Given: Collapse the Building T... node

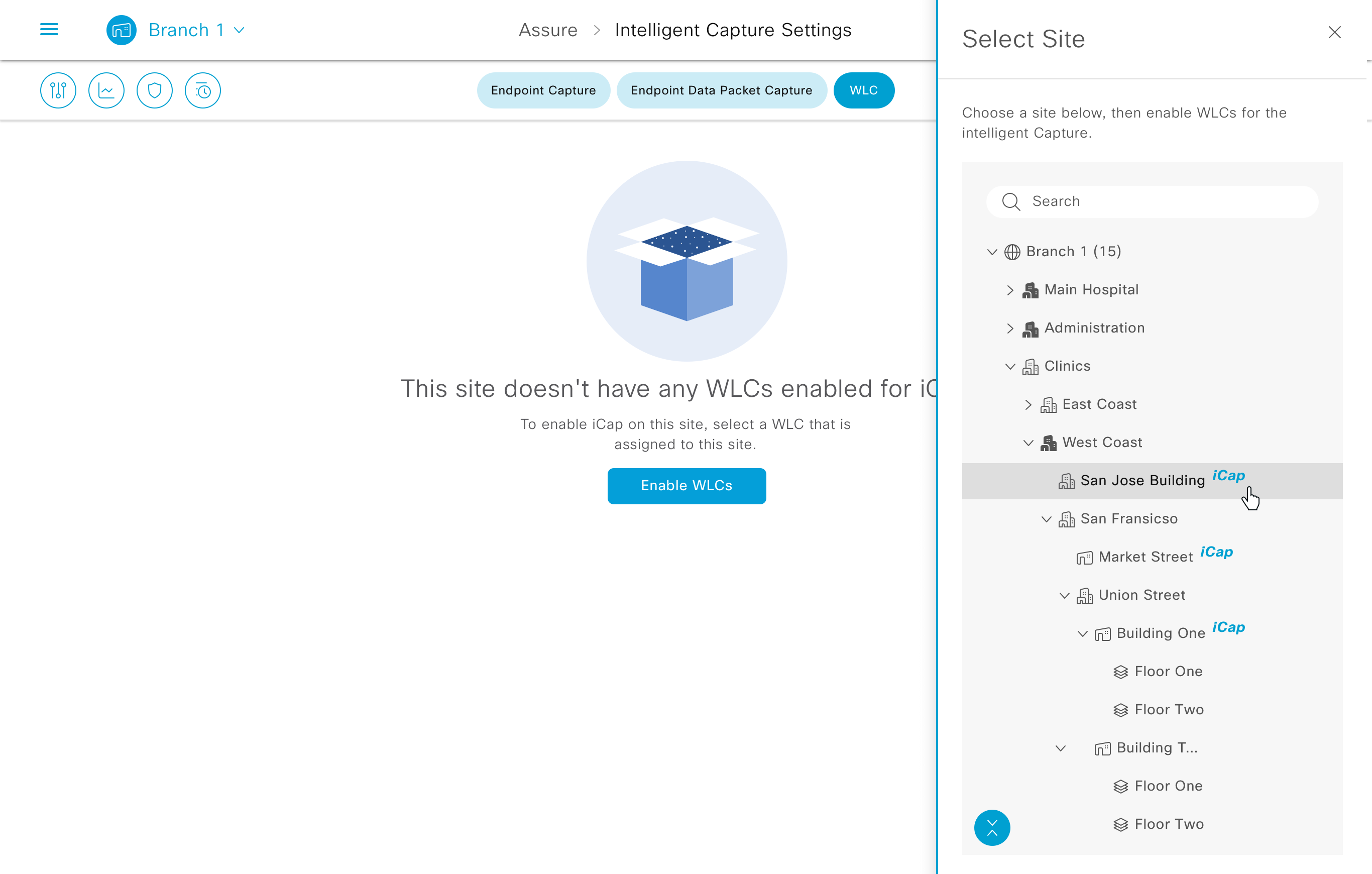Looking at the screenshot, I should (x=1060, y=748).
